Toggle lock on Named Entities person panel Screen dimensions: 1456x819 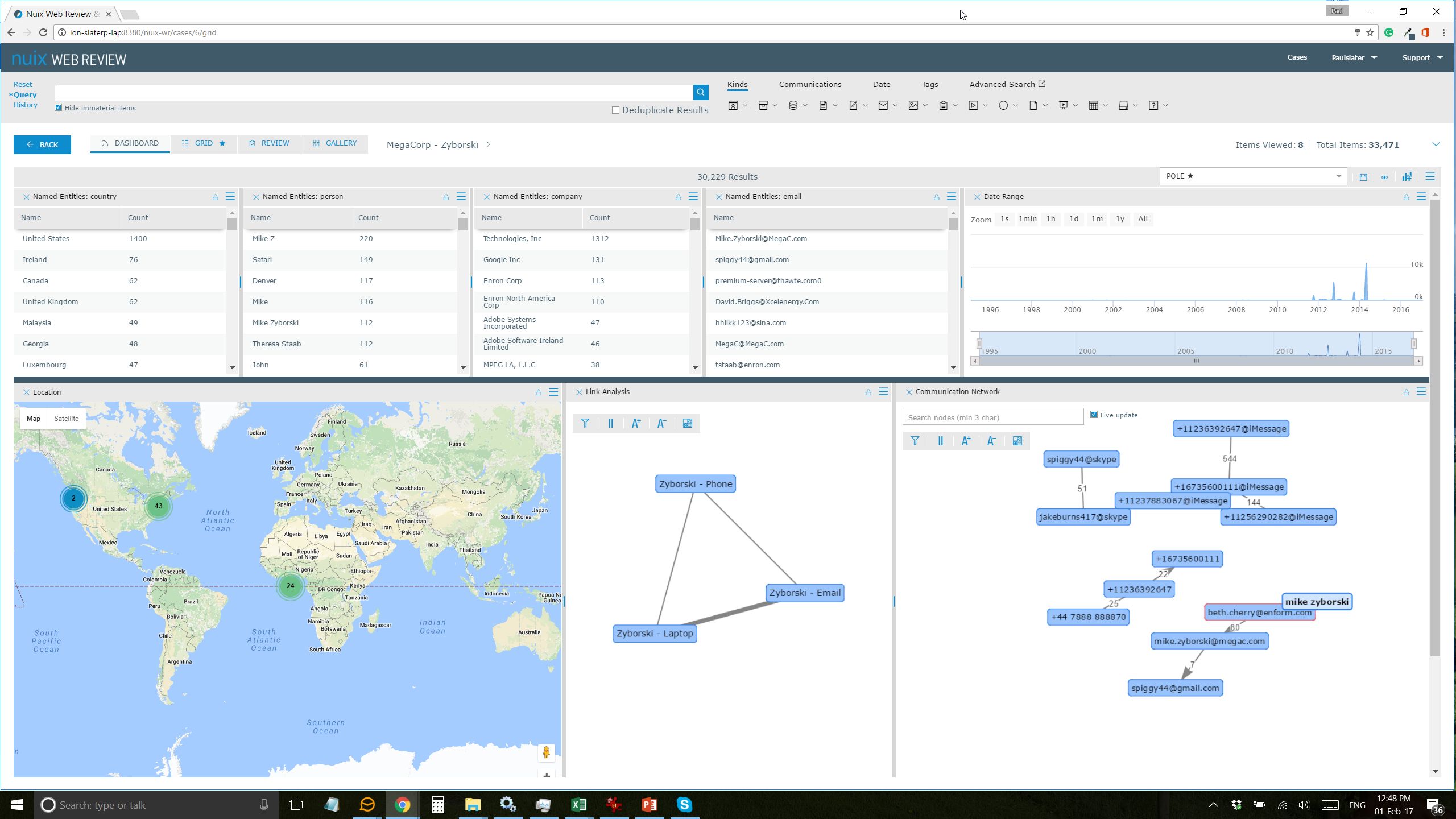[x=446, y=197]
